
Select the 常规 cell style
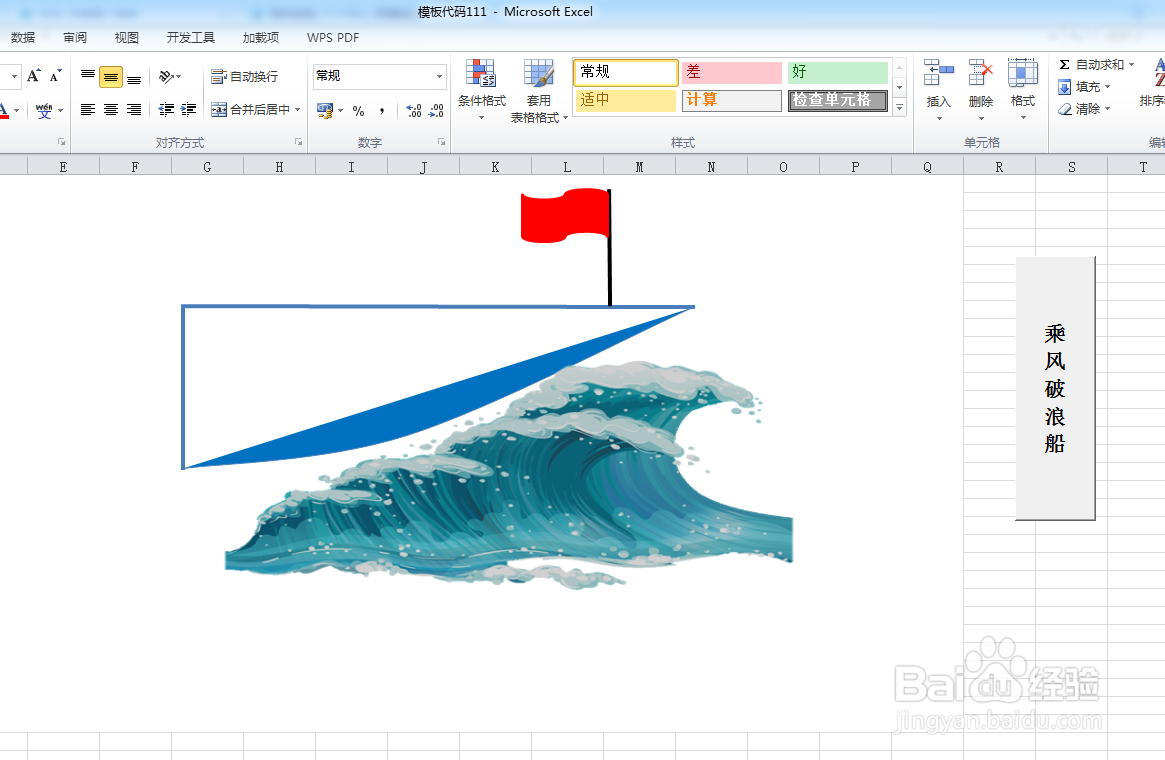pos(626,72)
